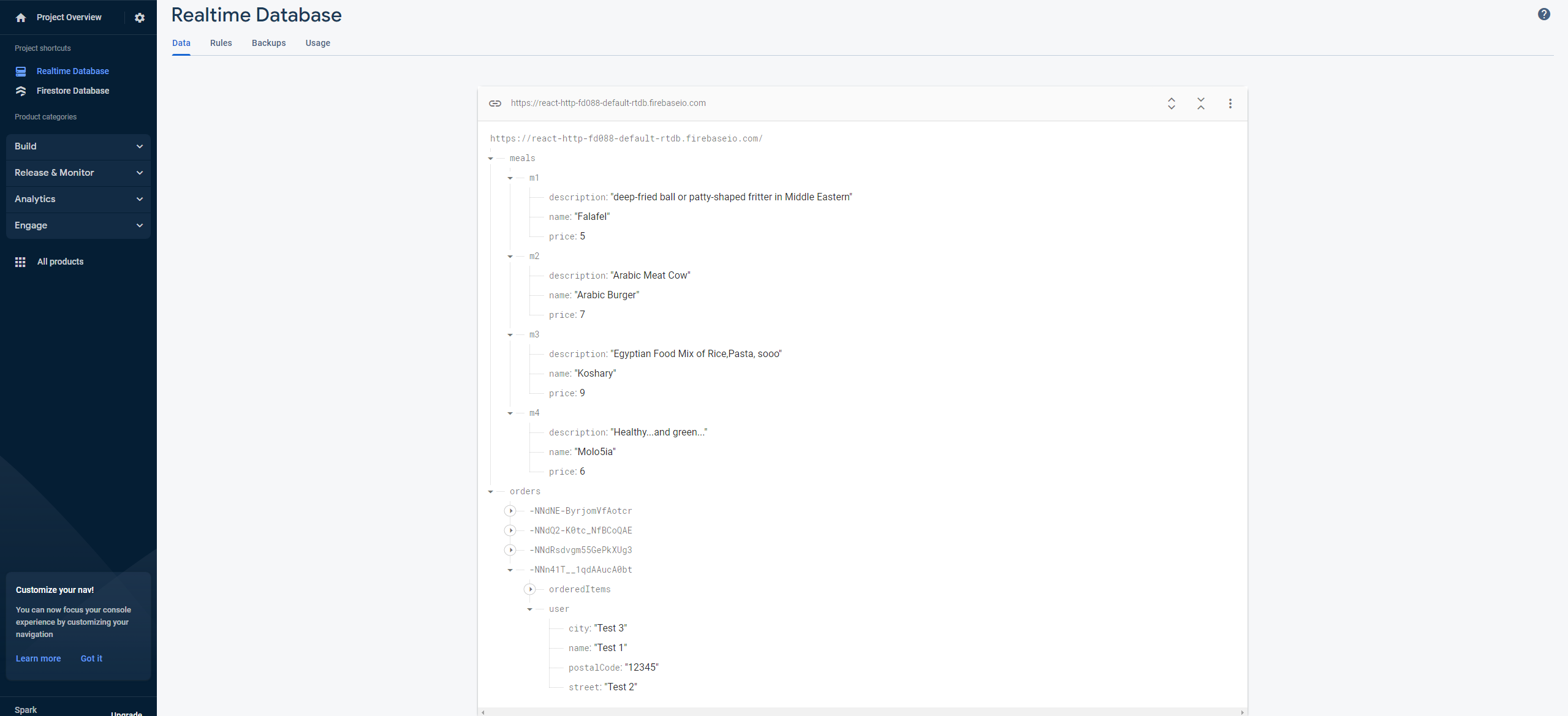Expand order -NNdNE-ByrjomVfAotcr
The height and width of the screenshot is (716, 1568).
510,511
